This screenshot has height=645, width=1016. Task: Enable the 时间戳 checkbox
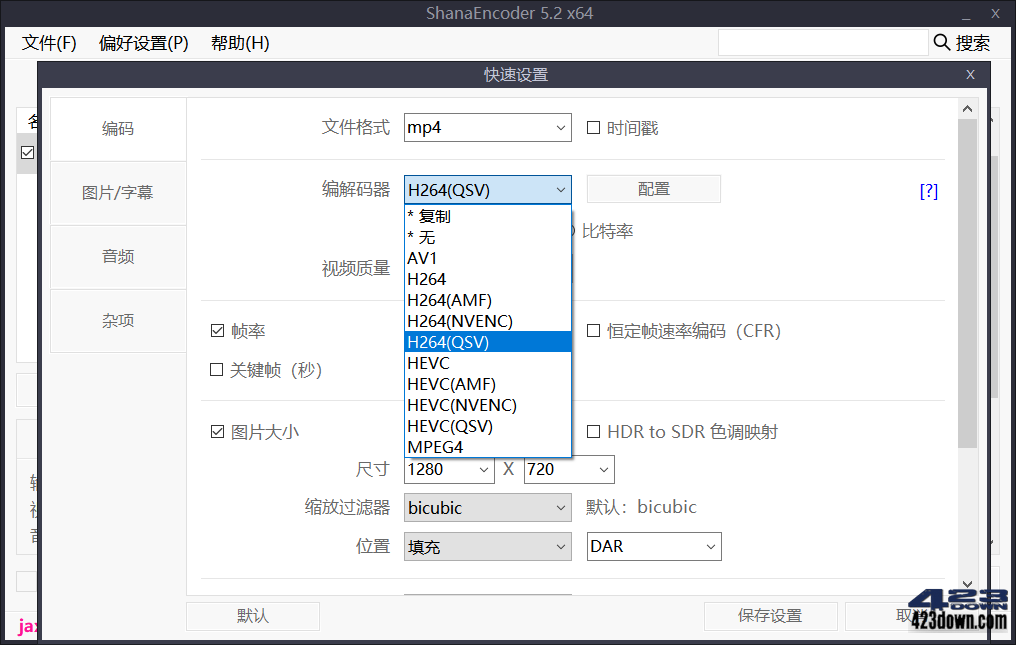593,127
